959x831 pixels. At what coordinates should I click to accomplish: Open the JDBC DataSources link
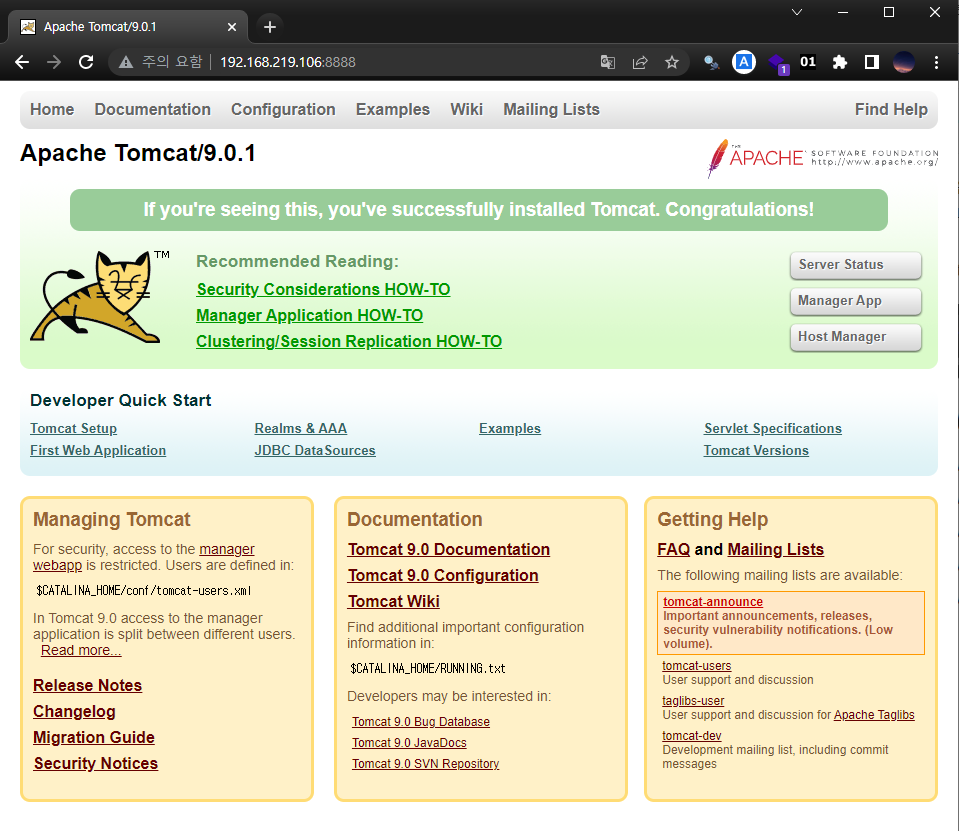click(315, 451)
